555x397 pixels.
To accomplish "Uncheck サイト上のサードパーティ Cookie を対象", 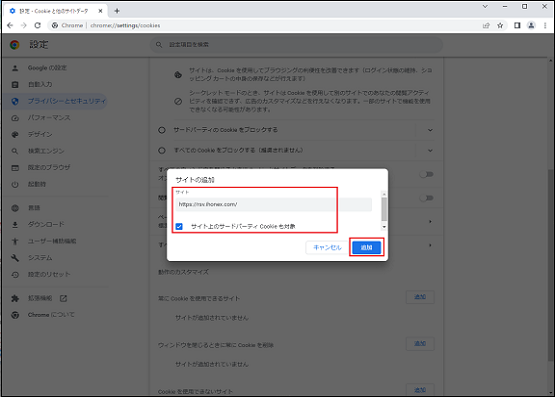I will pos(179,226).
